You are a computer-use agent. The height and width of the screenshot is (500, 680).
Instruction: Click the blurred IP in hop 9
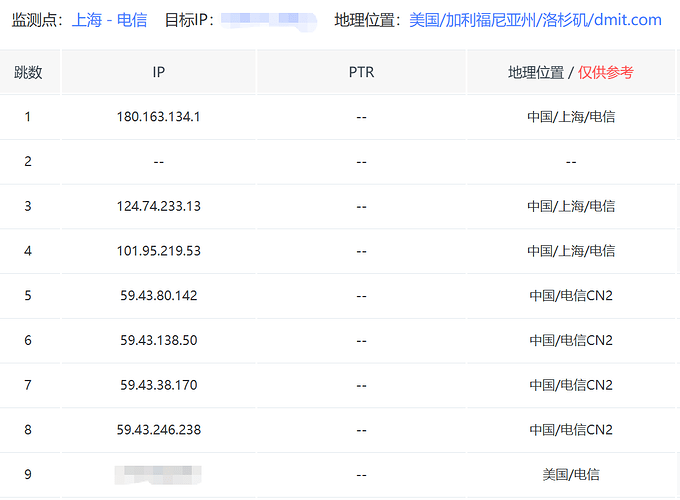pyautogui.click(x=158, y=475)
